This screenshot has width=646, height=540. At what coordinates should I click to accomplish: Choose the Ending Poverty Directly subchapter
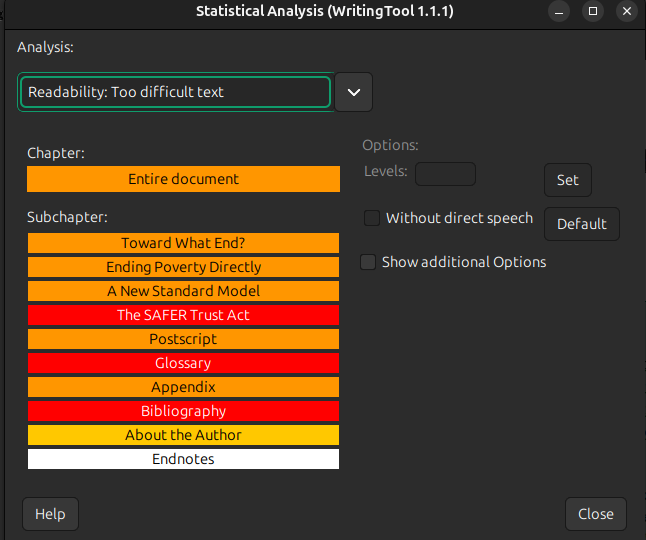click(183, 267)
